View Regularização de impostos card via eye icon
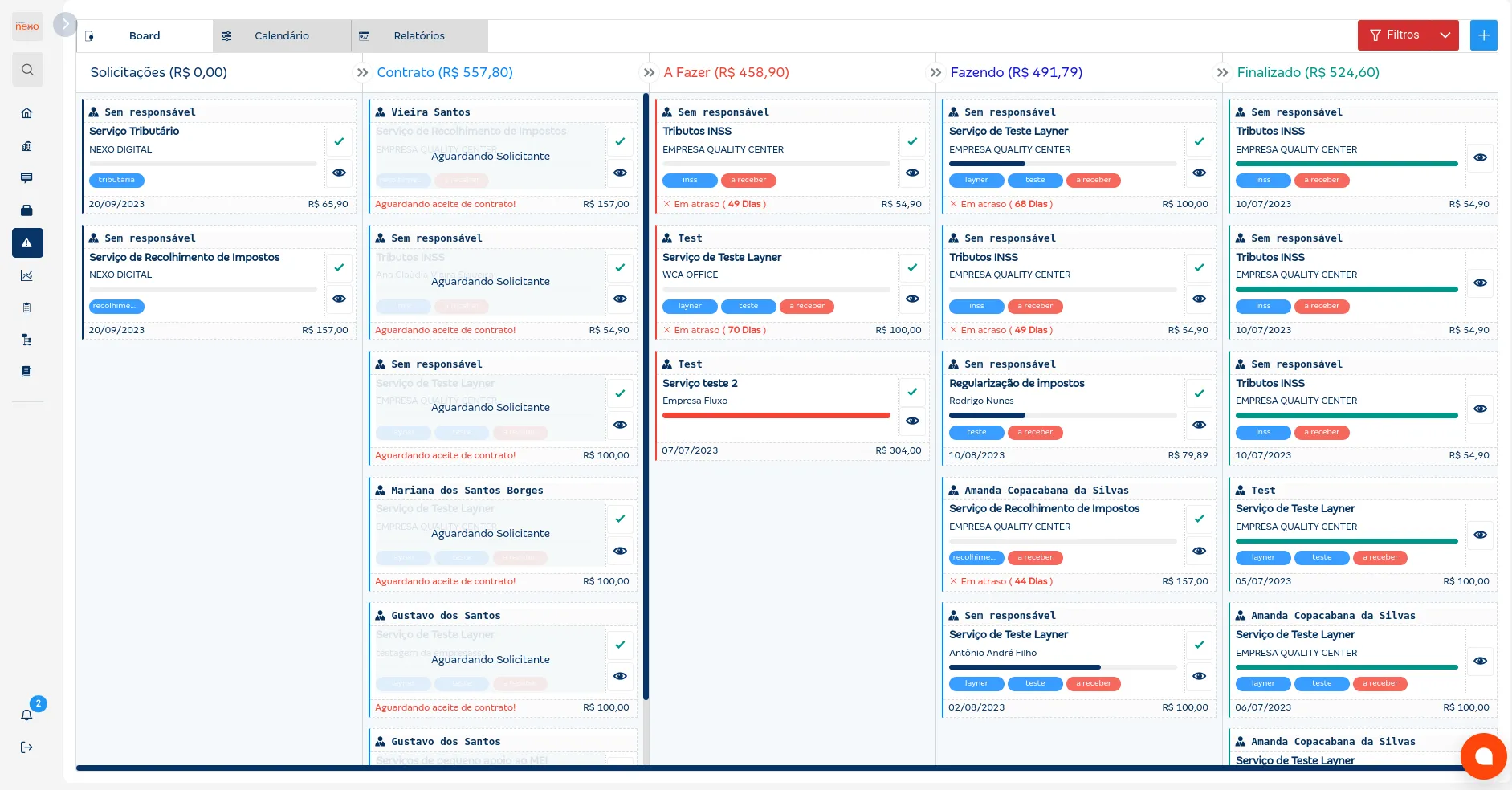 pos(1199,425)
